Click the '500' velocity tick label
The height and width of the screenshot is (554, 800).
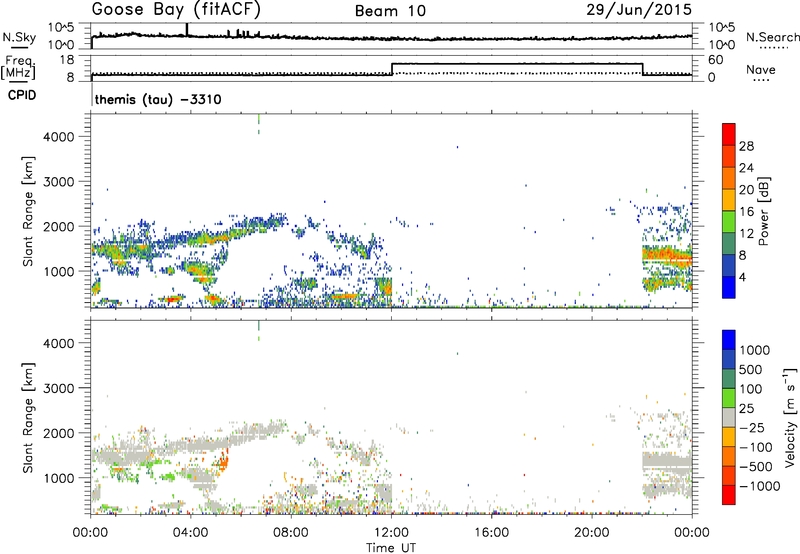[x=751, y=370]
